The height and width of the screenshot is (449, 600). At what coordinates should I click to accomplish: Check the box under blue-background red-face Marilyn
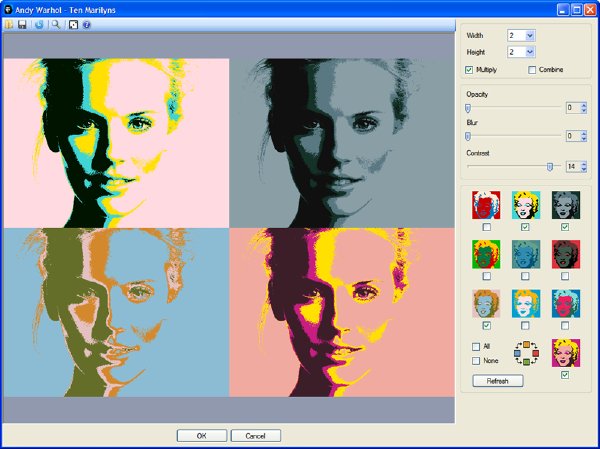tap(565, 325)
